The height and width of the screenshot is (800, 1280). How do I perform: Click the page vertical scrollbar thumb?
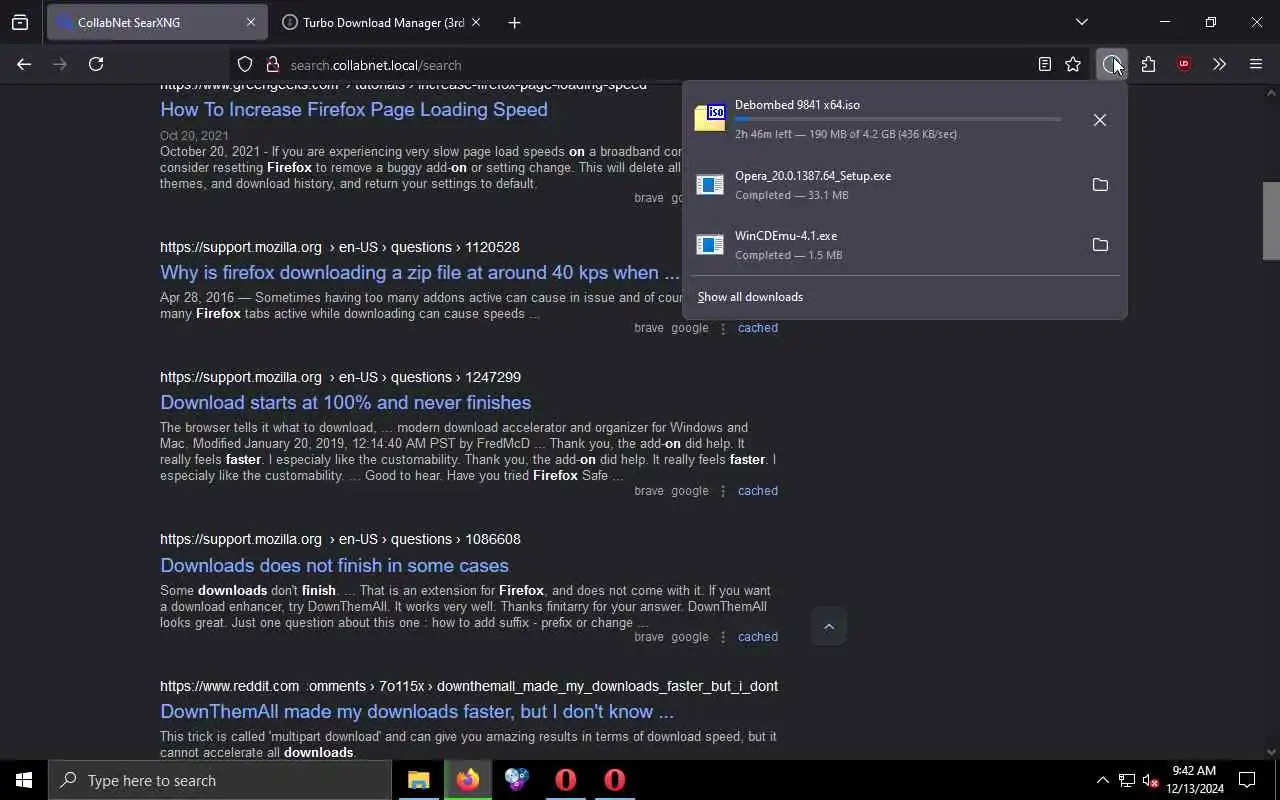[1271, 220]
